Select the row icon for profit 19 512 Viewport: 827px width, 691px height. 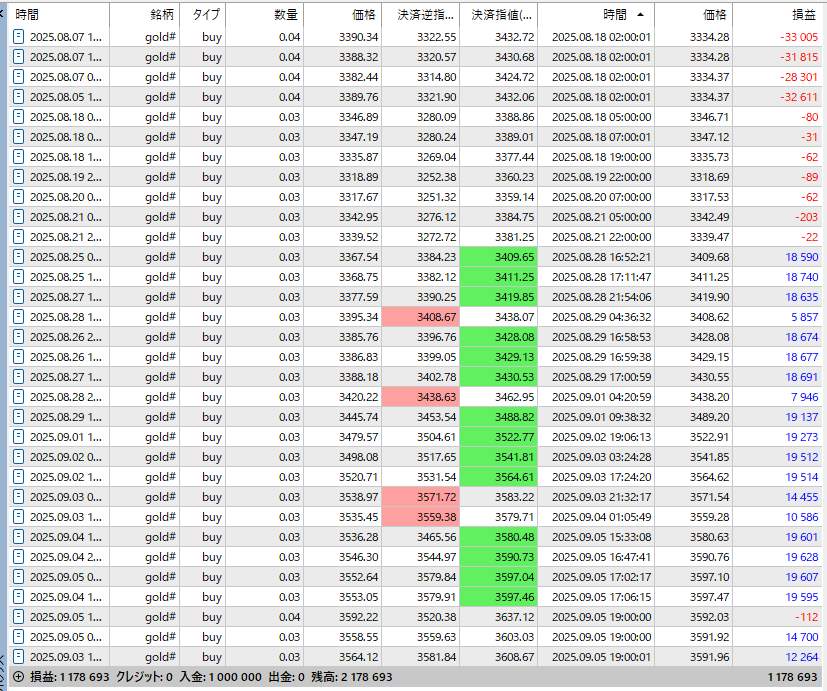coord(18,457)
